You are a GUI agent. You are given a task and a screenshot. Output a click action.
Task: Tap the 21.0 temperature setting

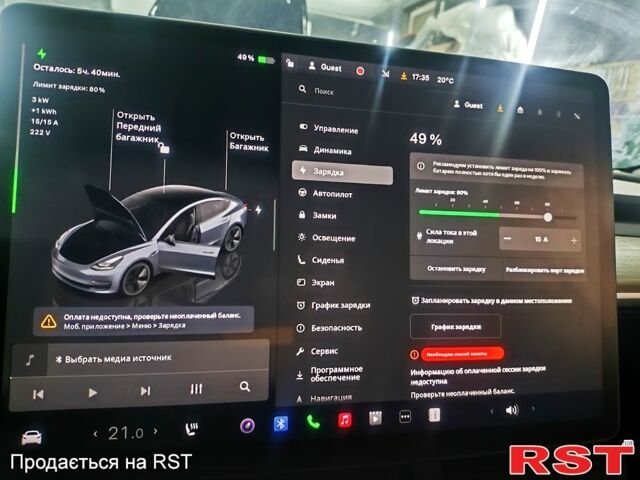126,433
